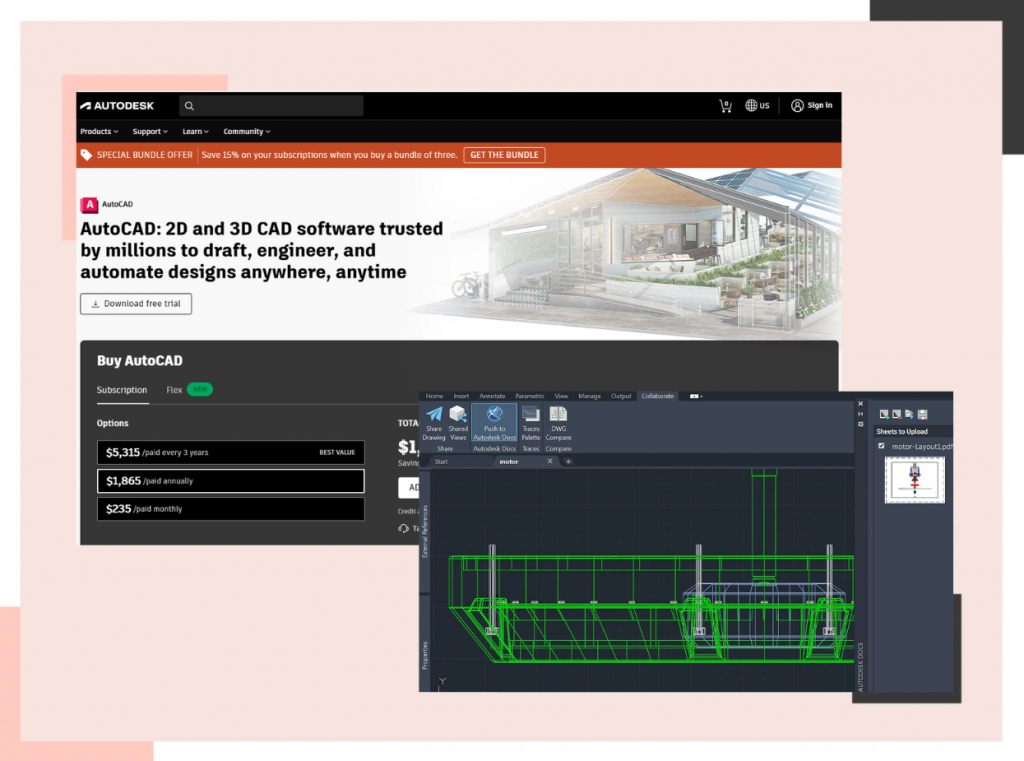Open the External References side palette
The width and height of the screenshot is (1024, 761).
(424, 530)
